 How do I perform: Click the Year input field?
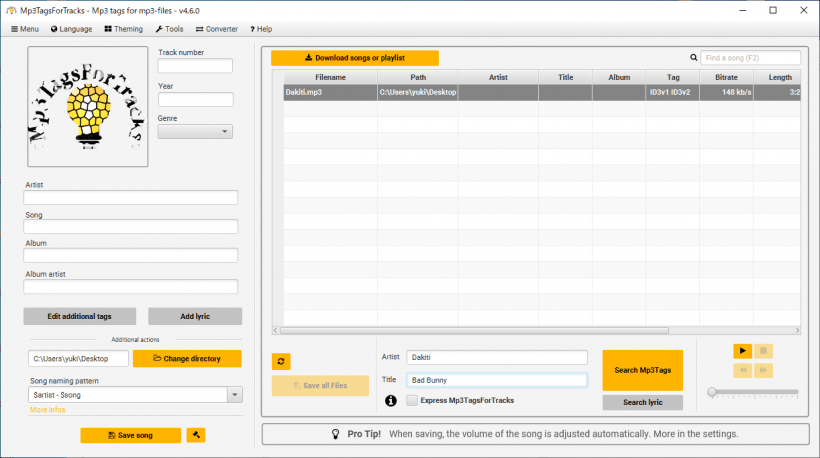point(196,99)
